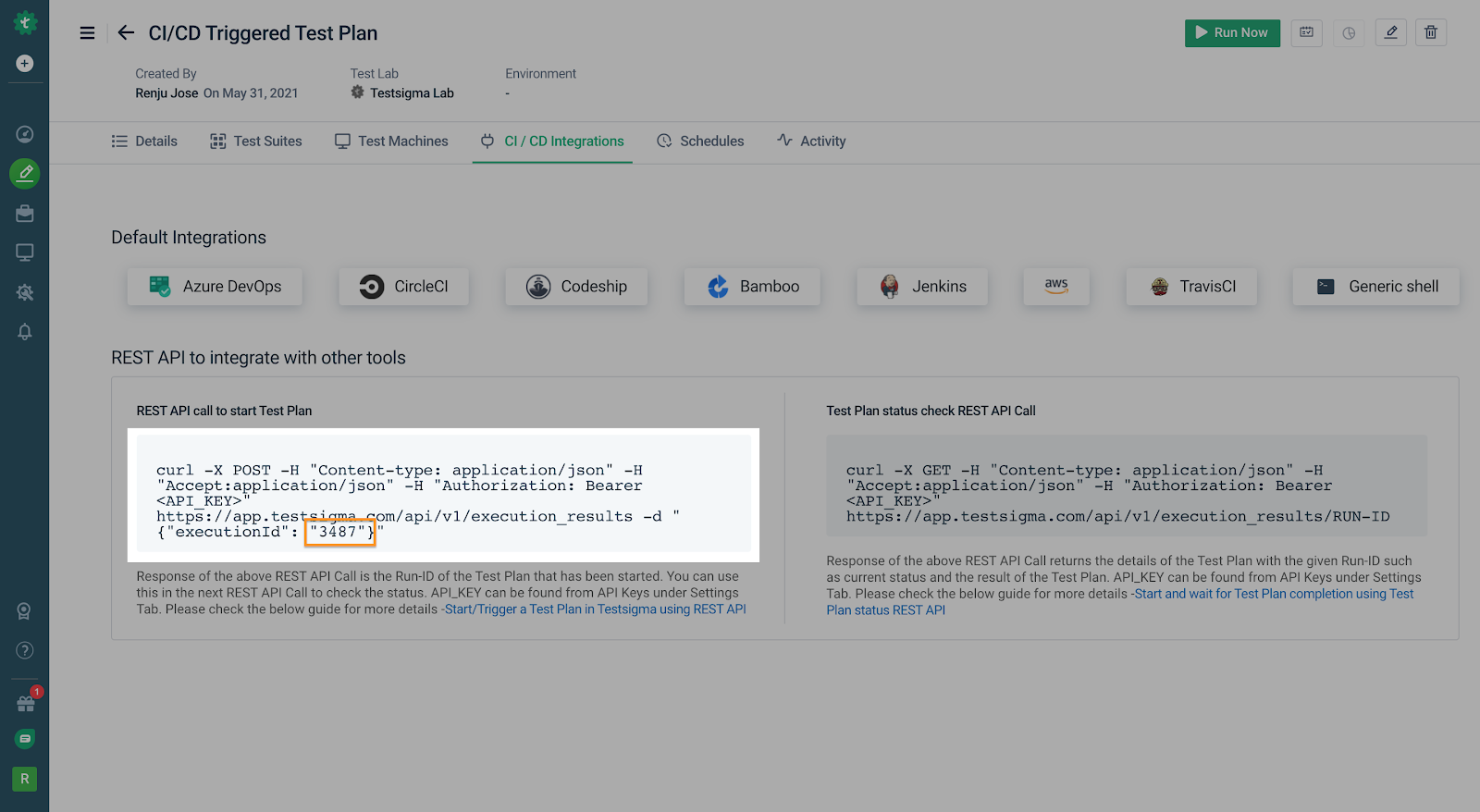Switch to the Test Suites tab
1480x812 pixels.
[x=256, y=141]
